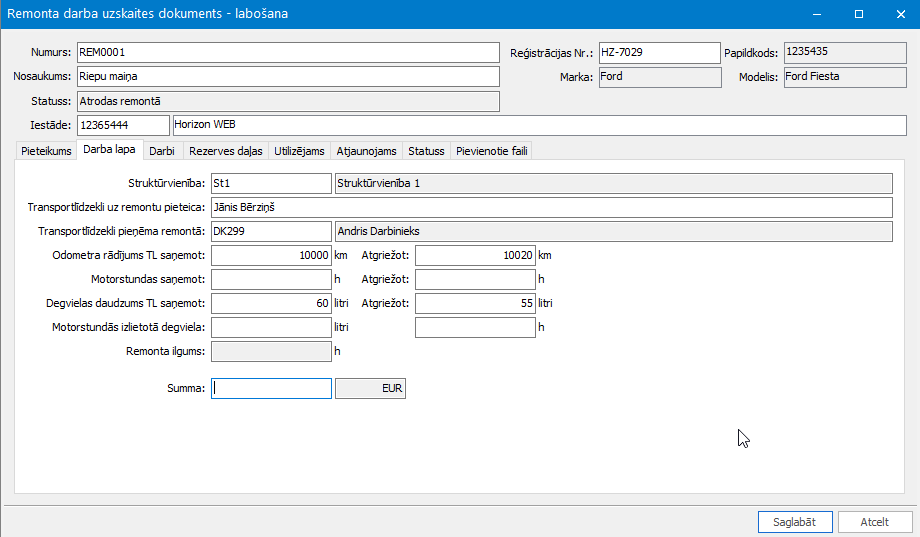Viewport: 920px width, 537px height.
Task: Switch to the Utilizējams tab
Action: (x=299, y=151)
